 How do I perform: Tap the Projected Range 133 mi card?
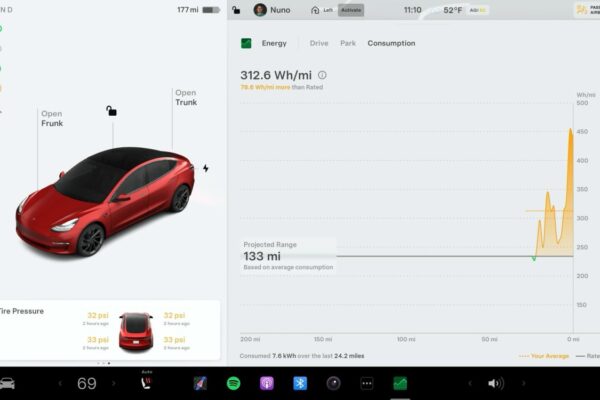pos(288,255)
